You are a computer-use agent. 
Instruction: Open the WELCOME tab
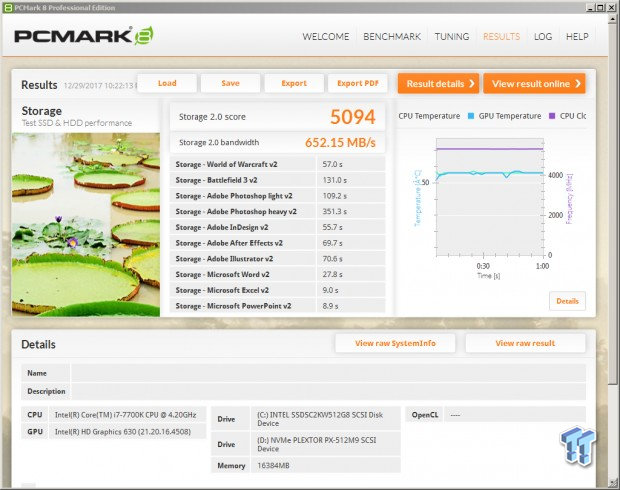pyautogui.click(x=325, y=37)
